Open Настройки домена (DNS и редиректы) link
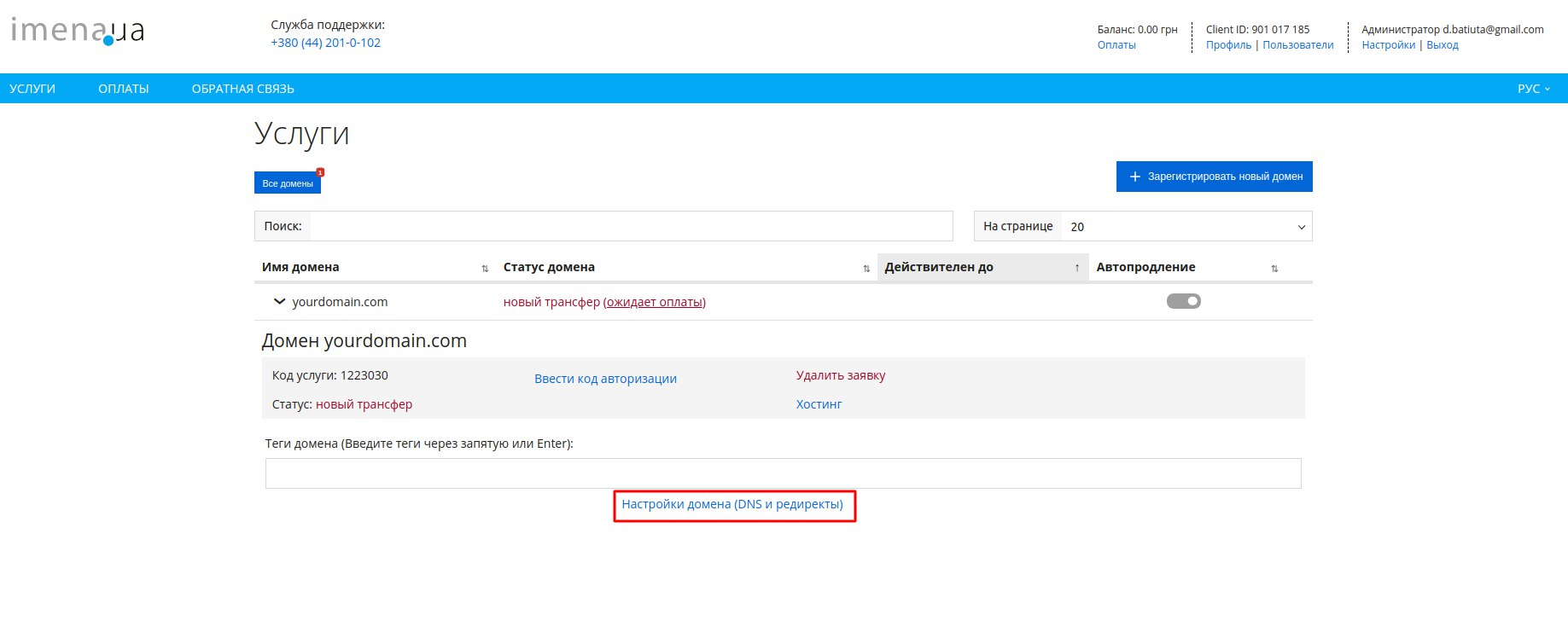Screen dimensions: 1568x638 (732, 504)
